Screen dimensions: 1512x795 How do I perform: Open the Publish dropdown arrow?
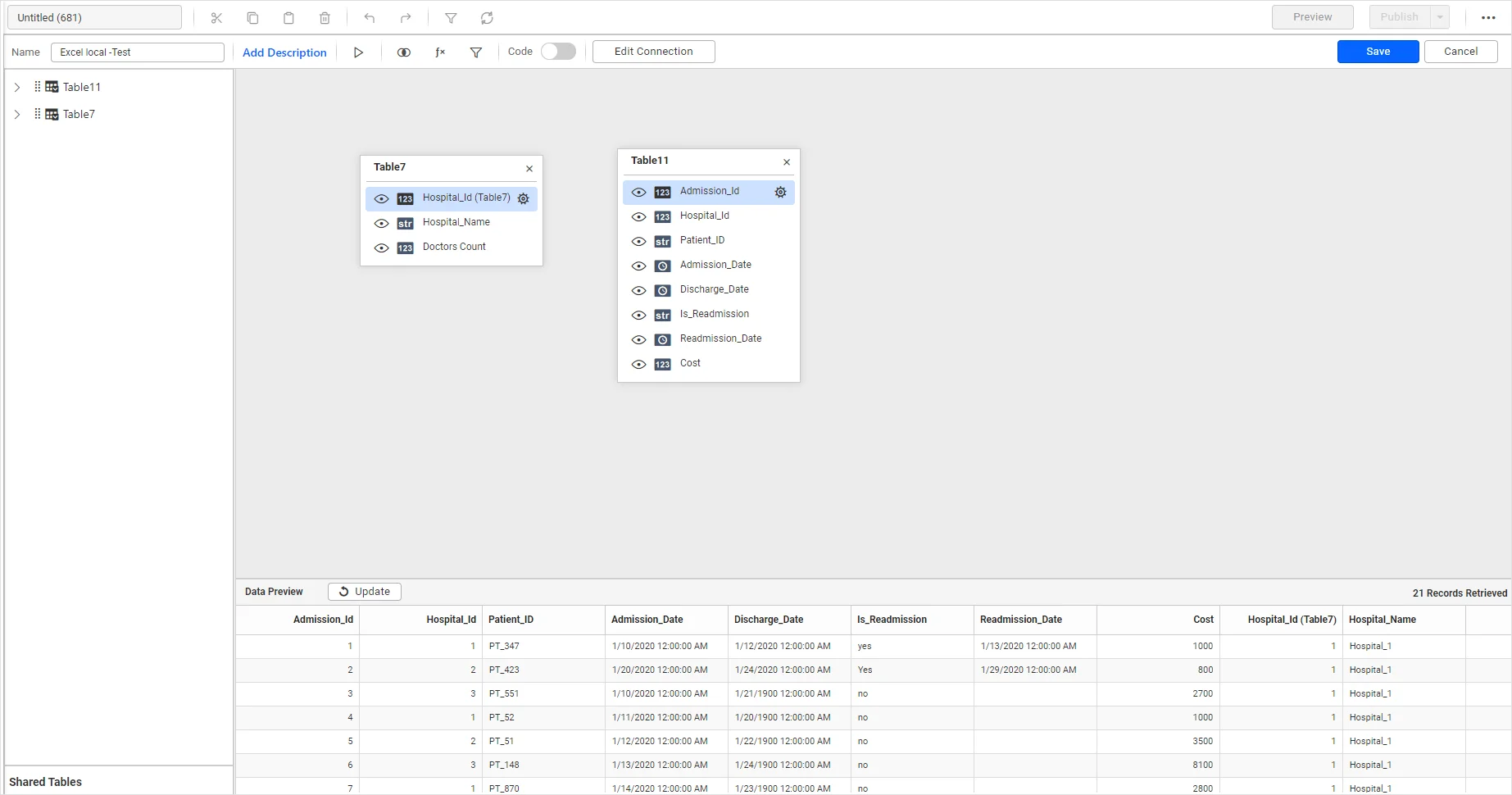point(1440,17)
